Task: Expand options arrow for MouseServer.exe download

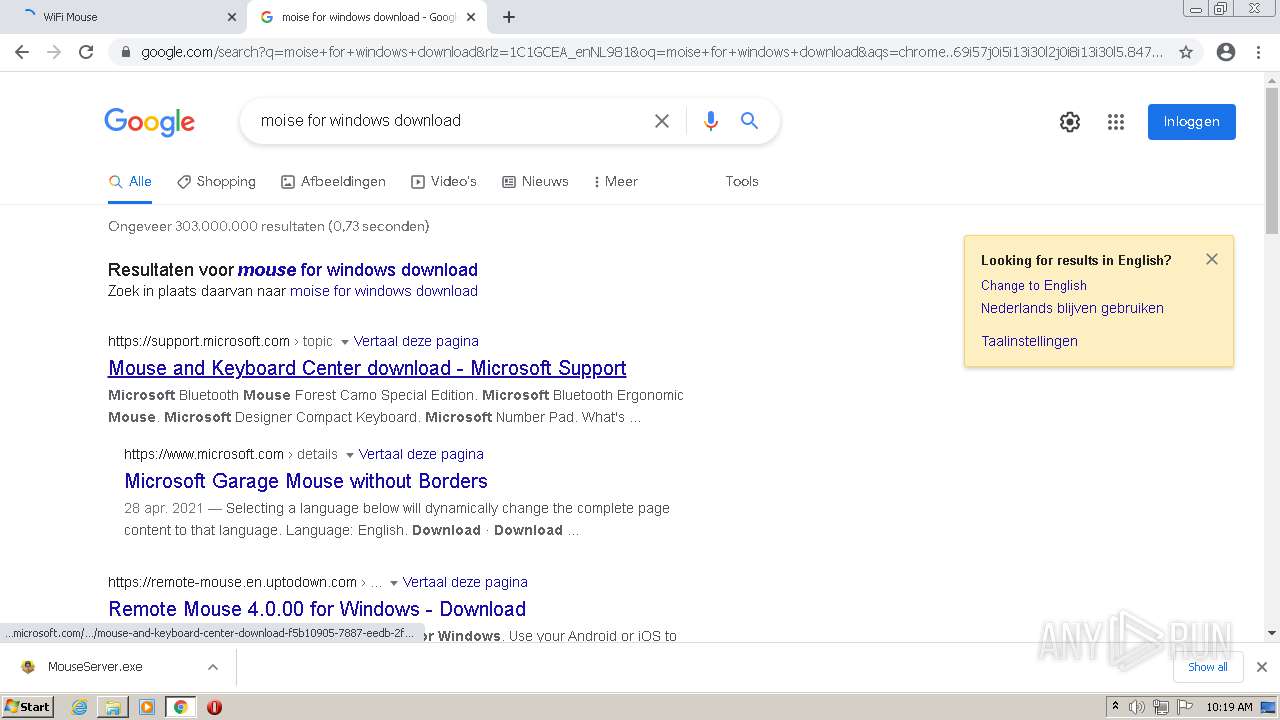Action: [213, 667]
